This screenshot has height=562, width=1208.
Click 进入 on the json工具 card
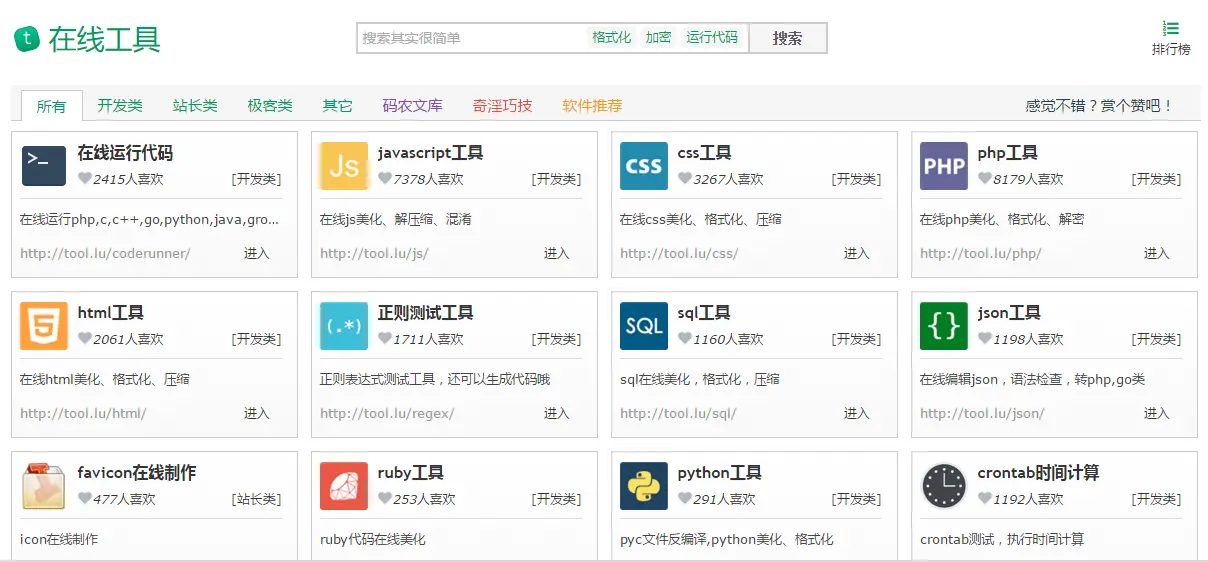point(1157,414)
